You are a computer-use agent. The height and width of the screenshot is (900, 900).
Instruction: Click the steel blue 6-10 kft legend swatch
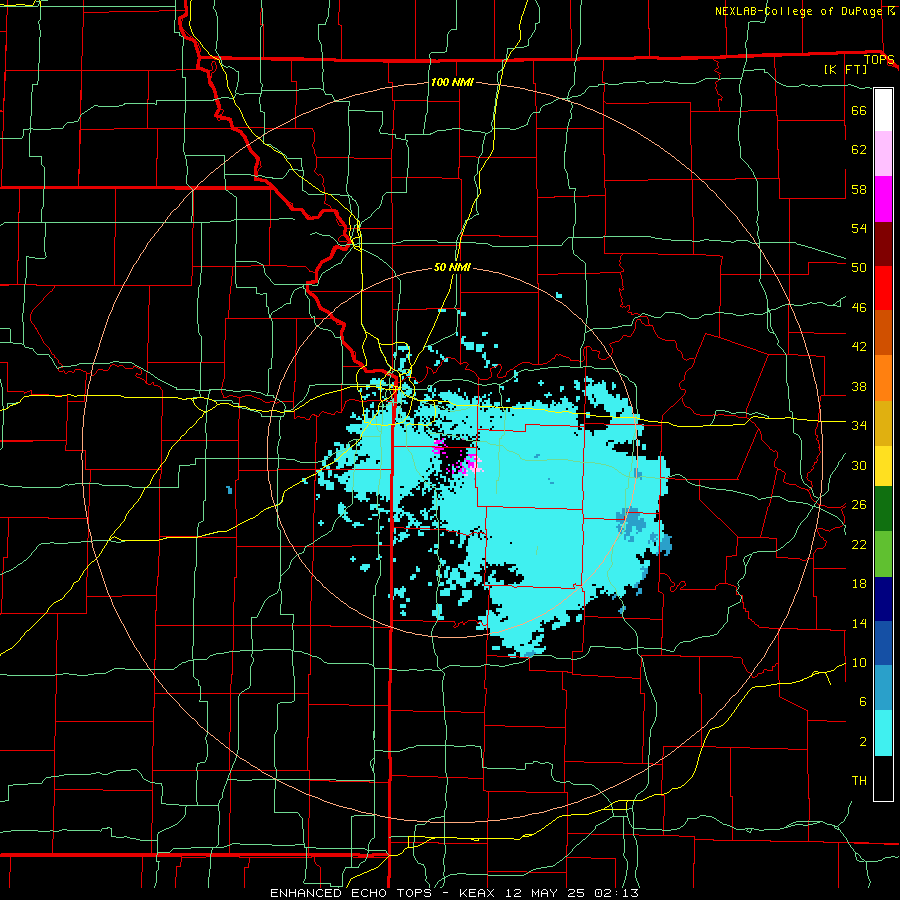tap(883, 688)
